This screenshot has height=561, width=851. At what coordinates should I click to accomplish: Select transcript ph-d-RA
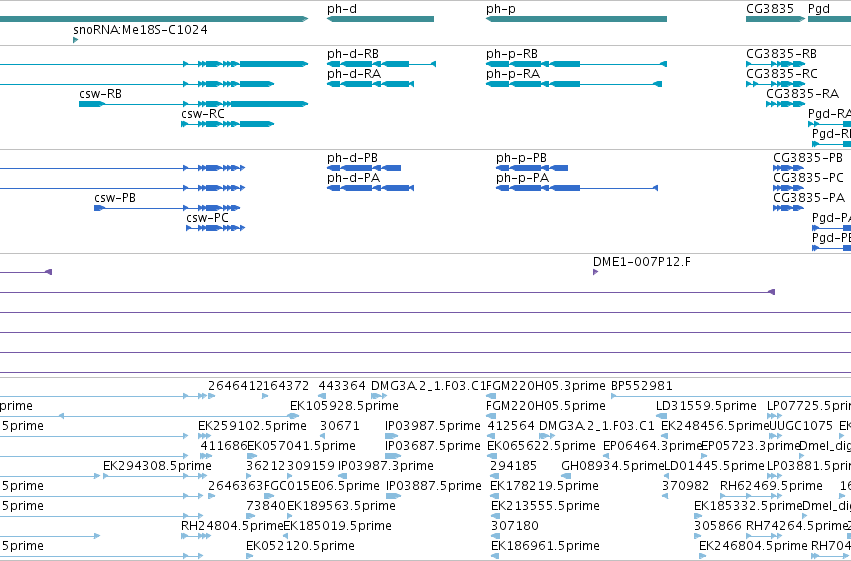tap(354, 74)
